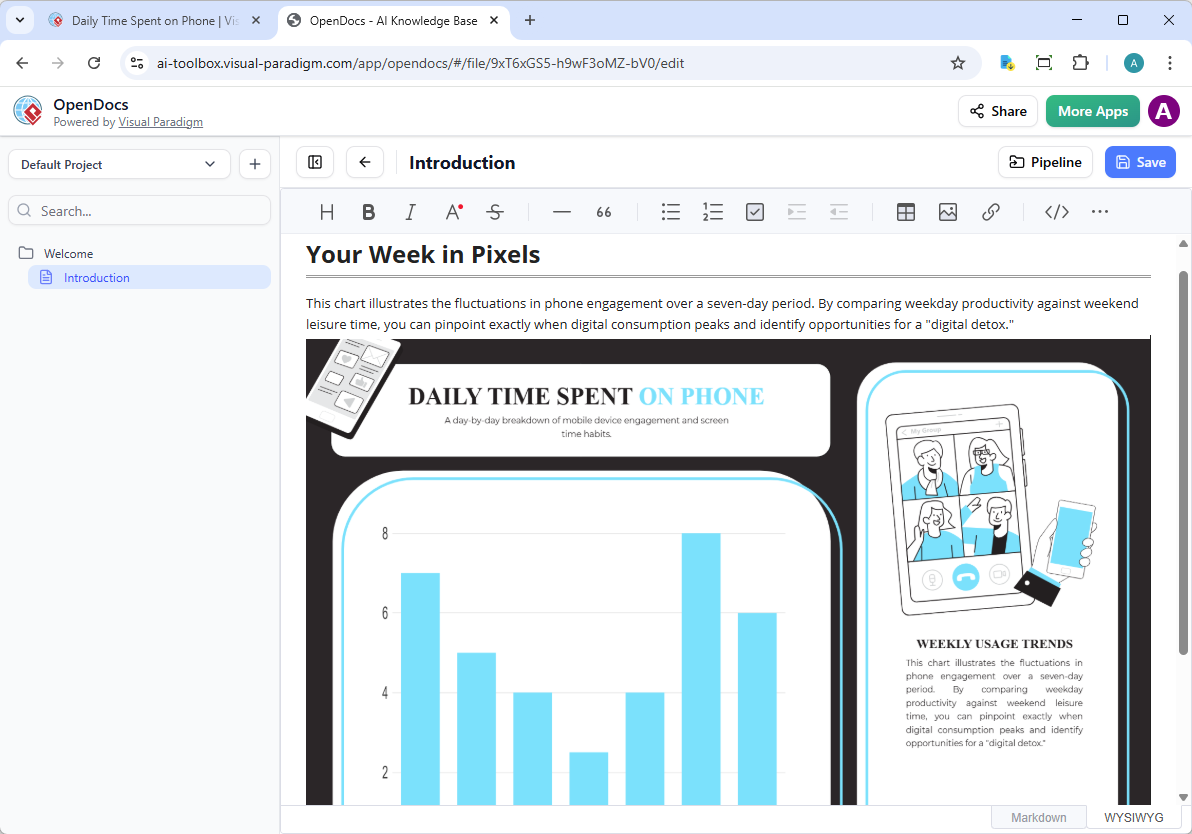This screenshot has width=1192, height=834.
Task: Insert an image using toolbar icon
Action: (948, 212)
